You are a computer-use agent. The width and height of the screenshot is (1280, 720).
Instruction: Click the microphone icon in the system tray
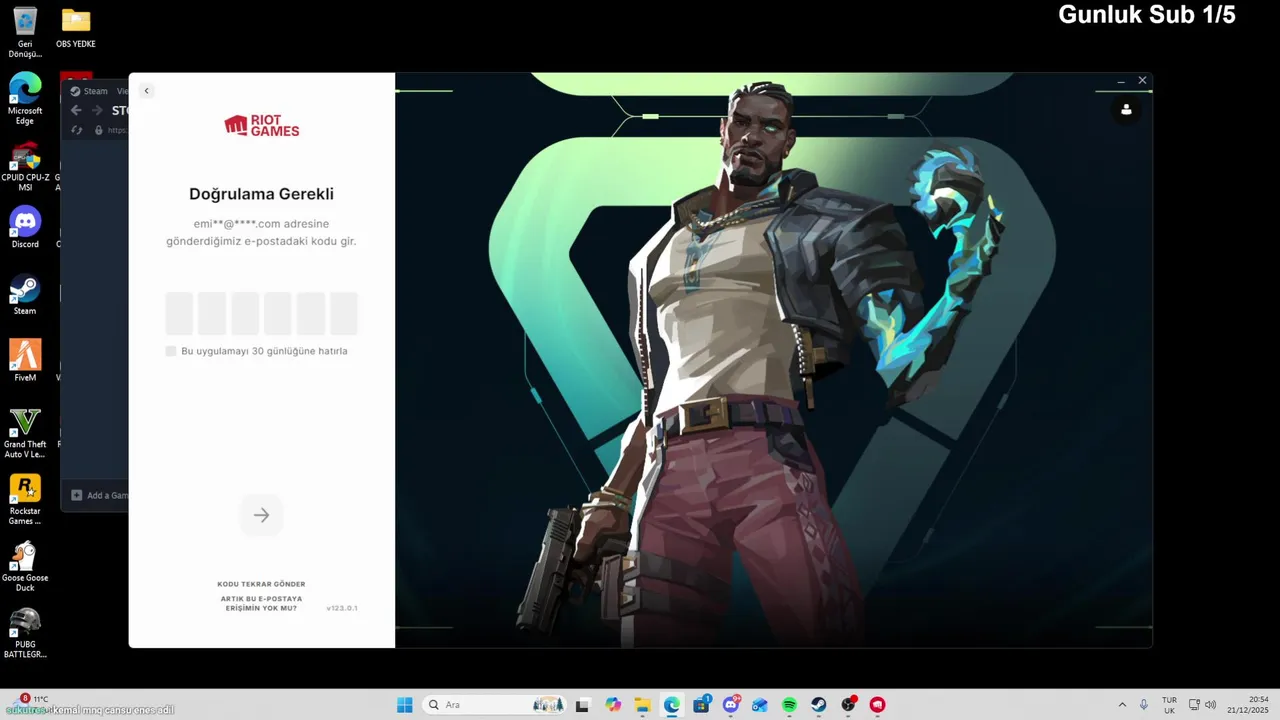[1144, 705]
